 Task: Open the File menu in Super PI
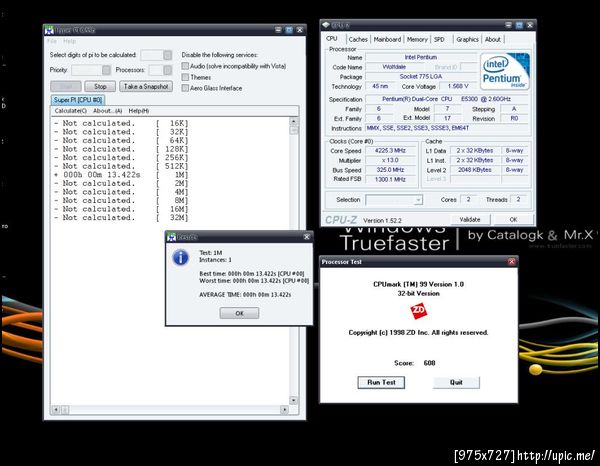click(52, 41)
